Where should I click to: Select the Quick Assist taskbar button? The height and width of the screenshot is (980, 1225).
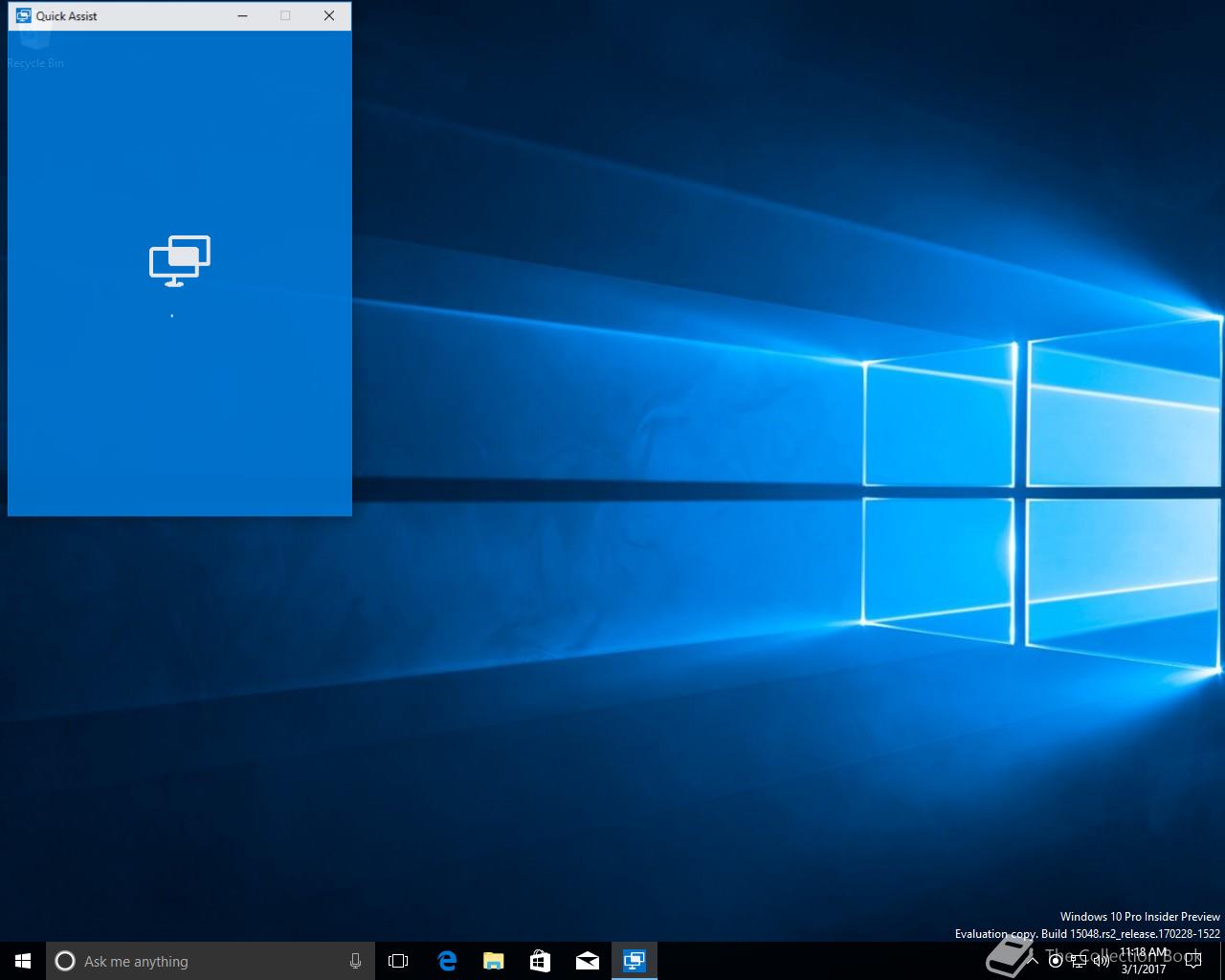(x=634, y=961)
